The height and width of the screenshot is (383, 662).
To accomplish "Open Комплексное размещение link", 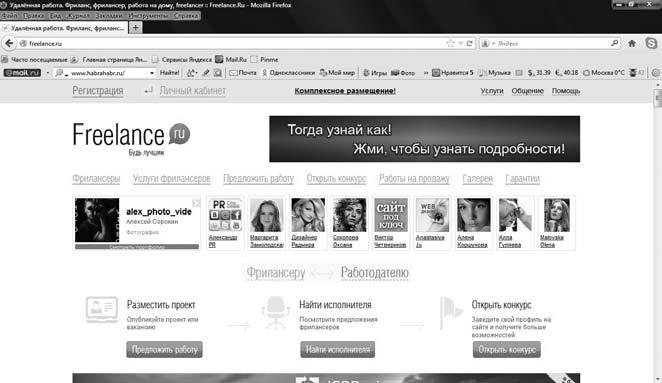I will pos(345,91).
